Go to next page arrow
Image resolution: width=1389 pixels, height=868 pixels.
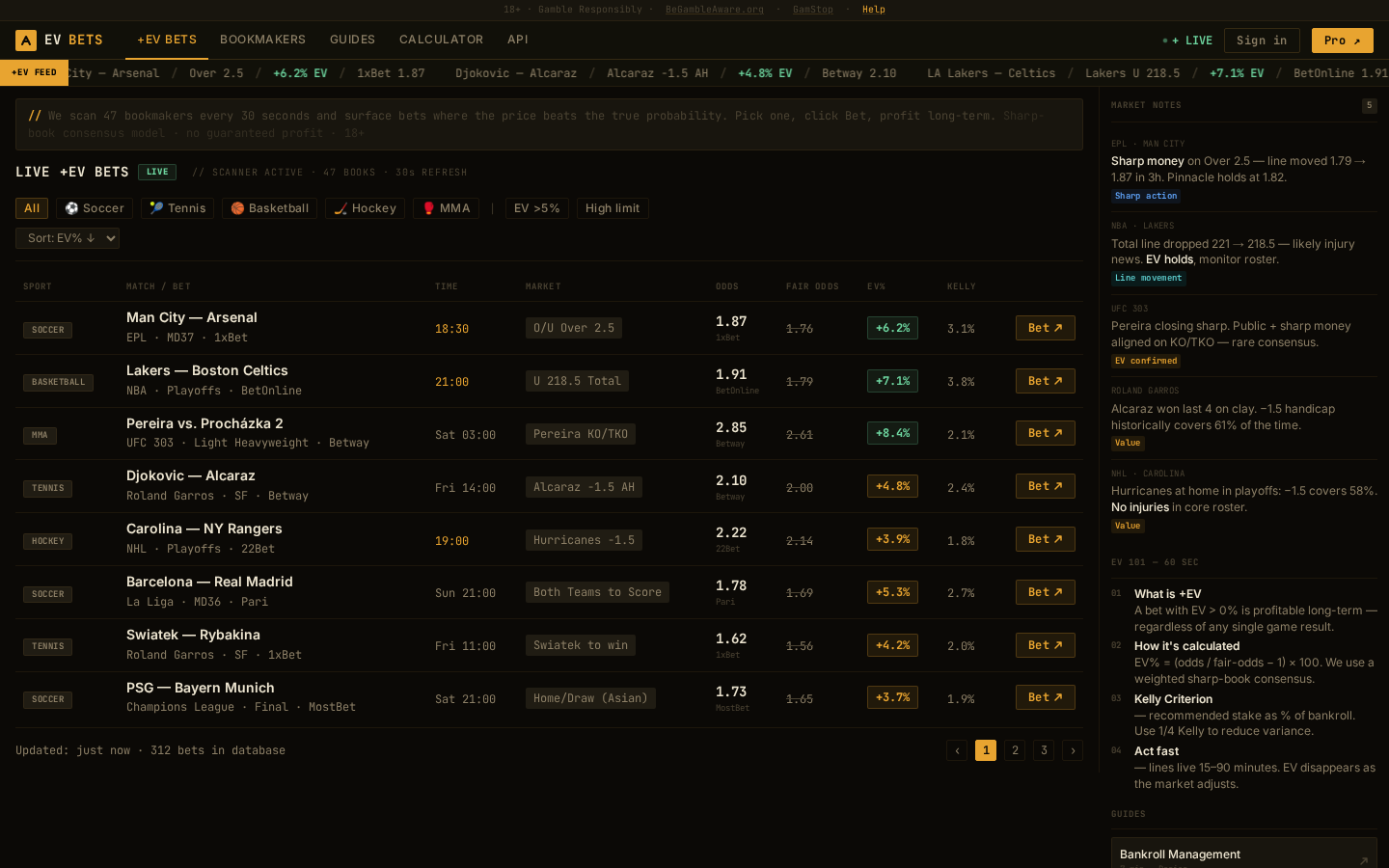click(x=1073, y=750)
